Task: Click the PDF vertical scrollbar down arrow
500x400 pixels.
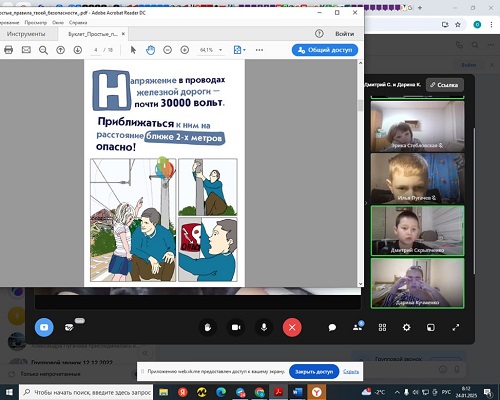Action: pos(360,284)
